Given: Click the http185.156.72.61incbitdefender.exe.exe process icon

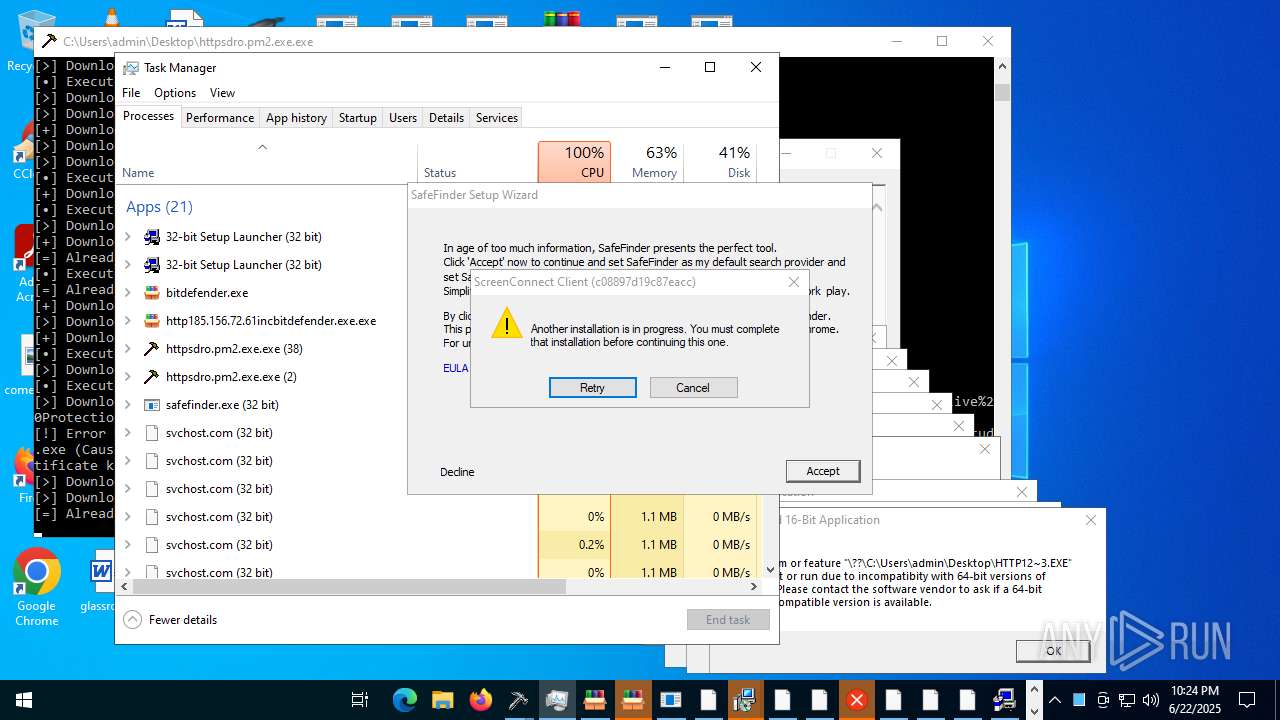Looking at the screenshot, I should point(152,321).
